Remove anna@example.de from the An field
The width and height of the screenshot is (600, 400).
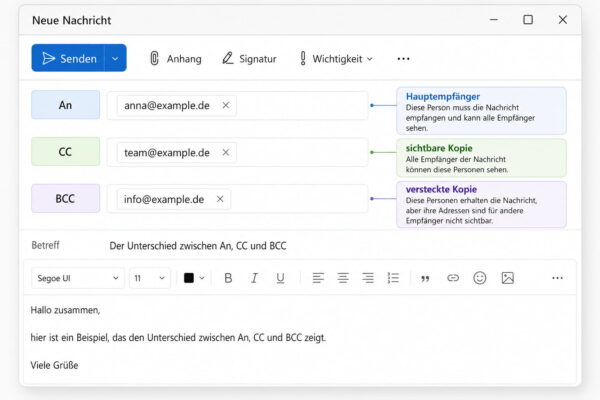coord(226,105)
